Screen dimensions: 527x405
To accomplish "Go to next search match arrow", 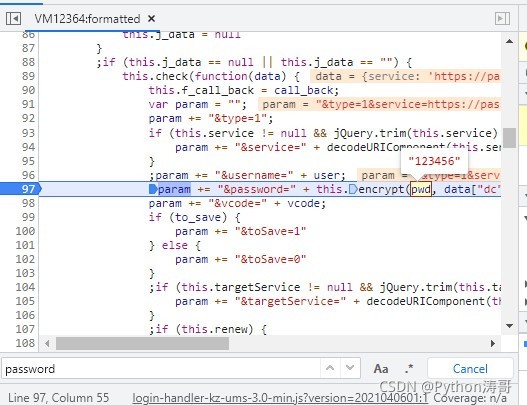I will coord(350,368).
